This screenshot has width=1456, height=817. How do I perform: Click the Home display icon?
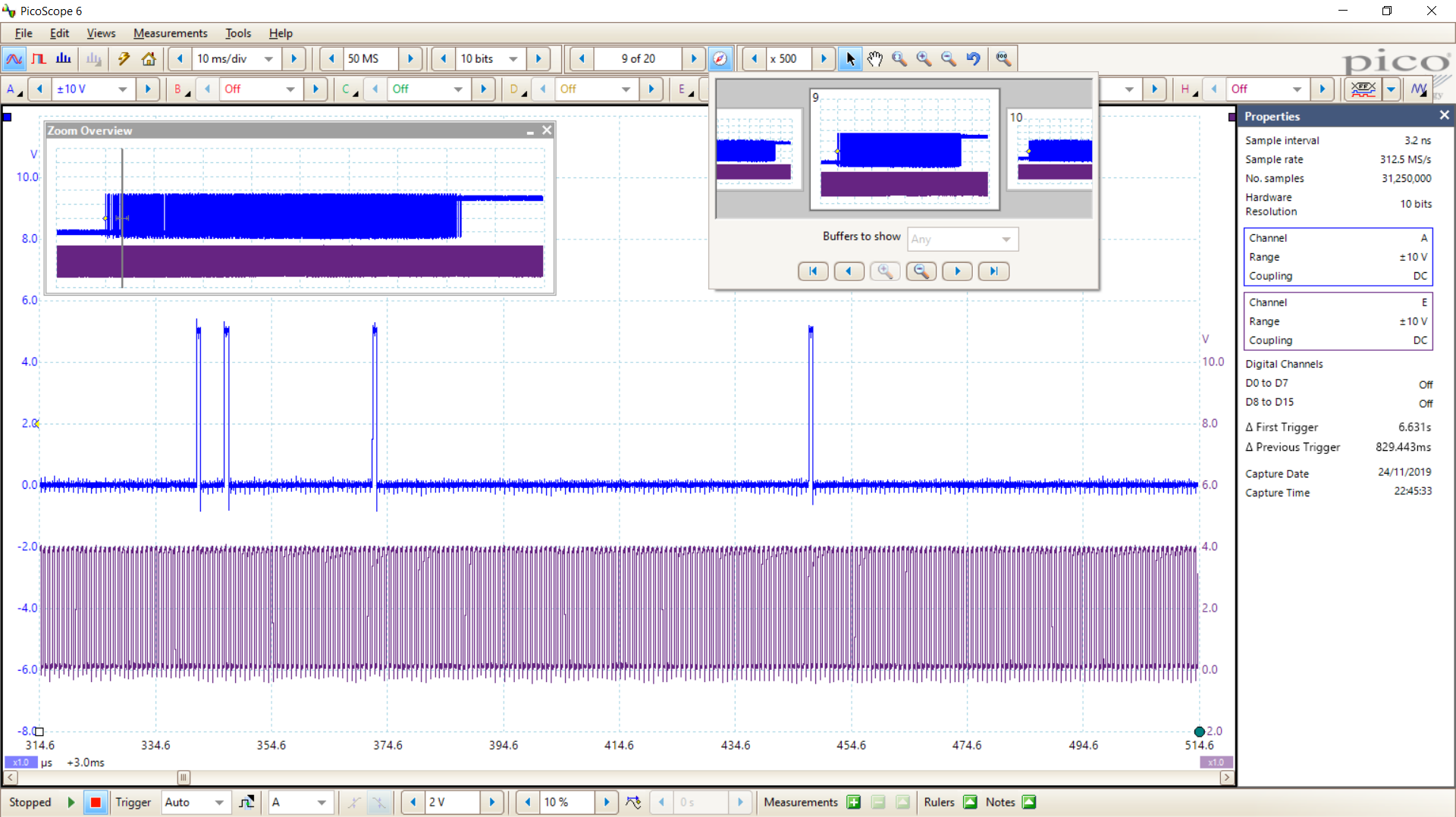(149, 58)
